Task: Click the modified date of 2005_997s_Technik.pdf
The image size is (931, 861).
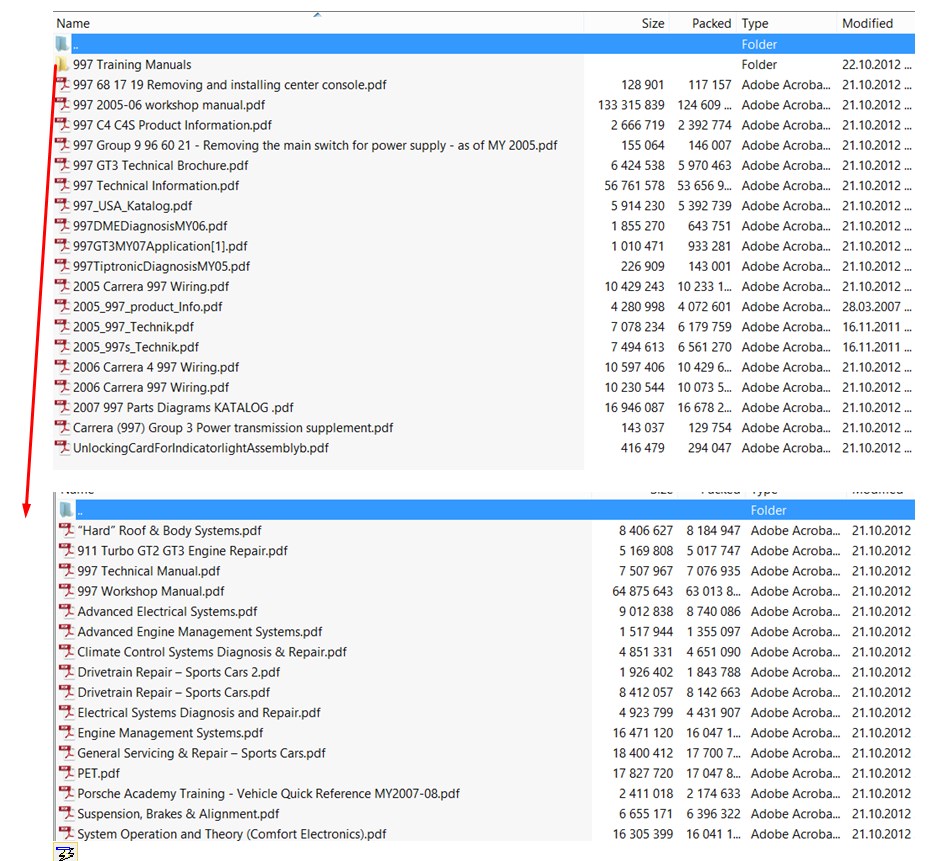Action: pos(876,347)
